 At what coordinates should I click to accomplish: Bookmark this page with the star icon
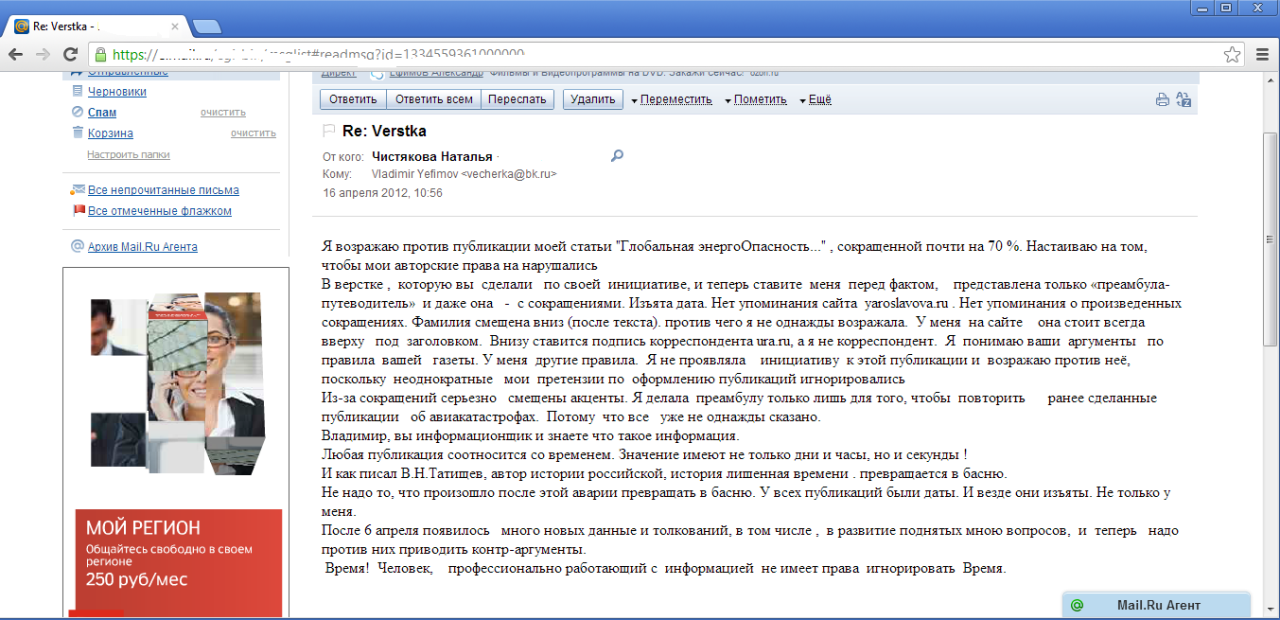[1233, 55]
